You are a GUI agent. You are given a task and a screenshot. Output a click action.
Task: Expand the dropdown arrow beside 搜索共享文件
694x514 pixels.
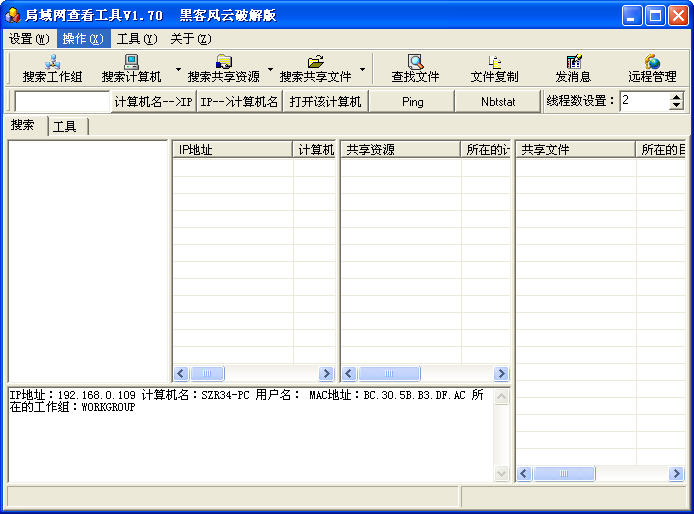tap(362, 70)
